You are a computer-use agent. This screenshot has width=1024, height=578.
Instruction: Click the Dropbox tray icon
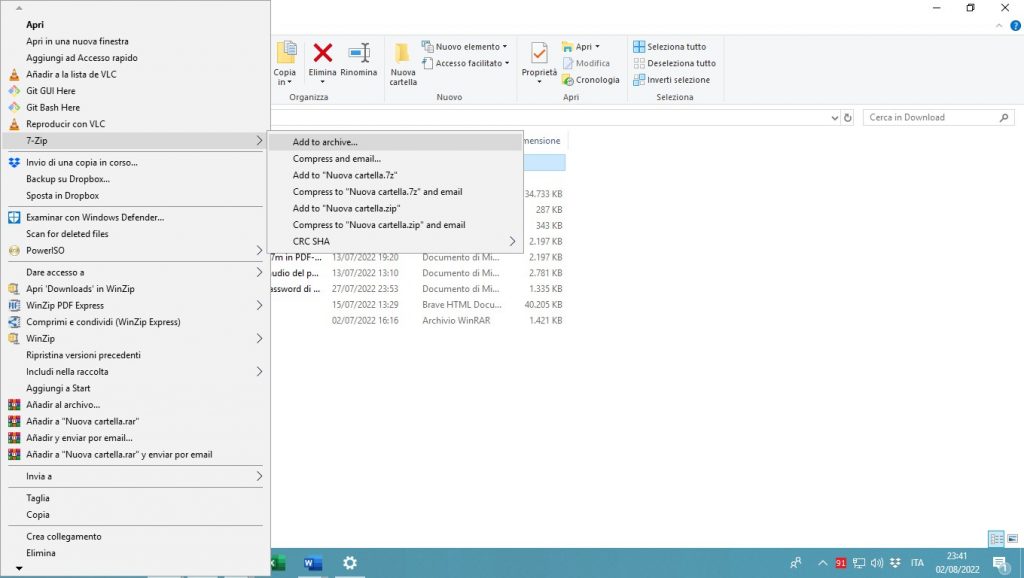(896, 563)
